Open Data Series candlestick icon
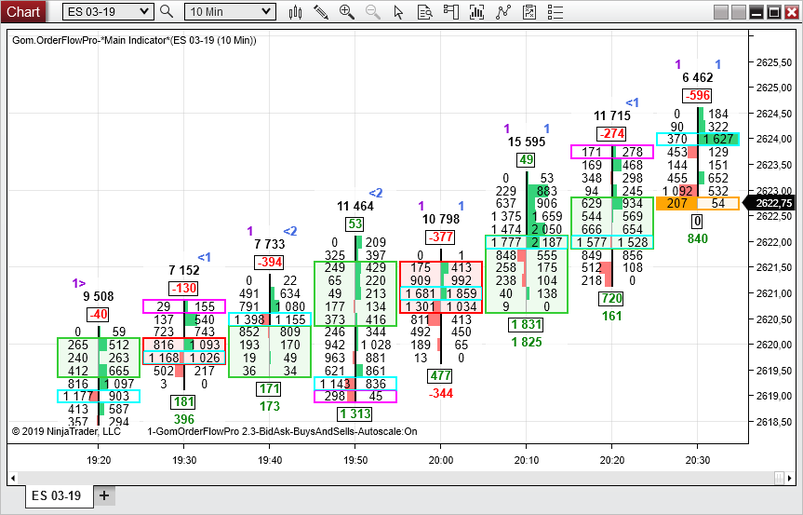The image size is (803, 515). tap(295, 12)
